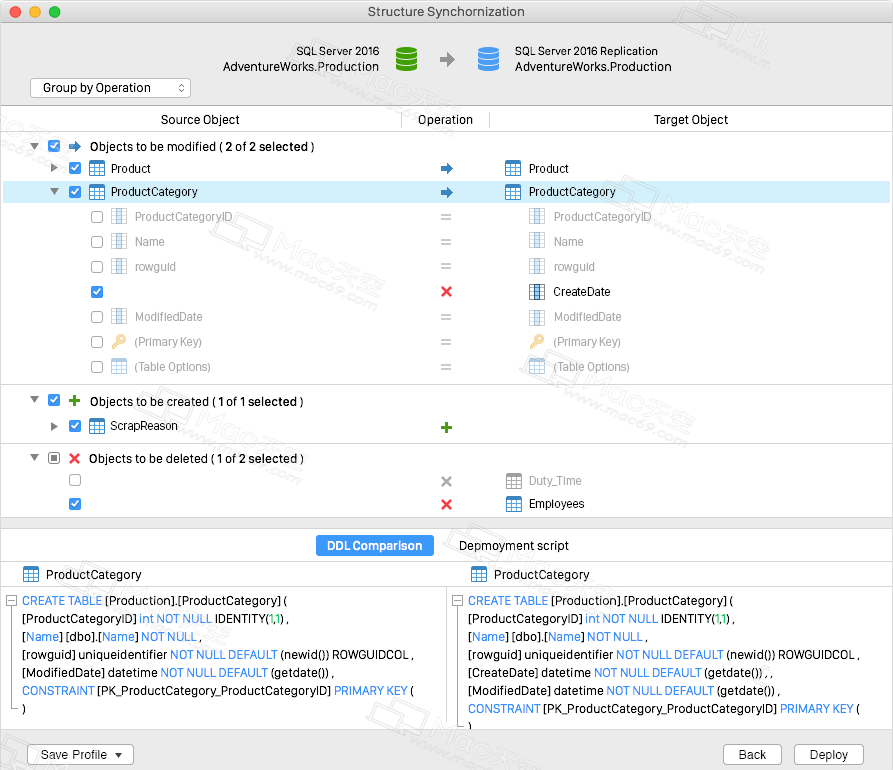Select the DDL Comparison tab

(x=375, y=546)
